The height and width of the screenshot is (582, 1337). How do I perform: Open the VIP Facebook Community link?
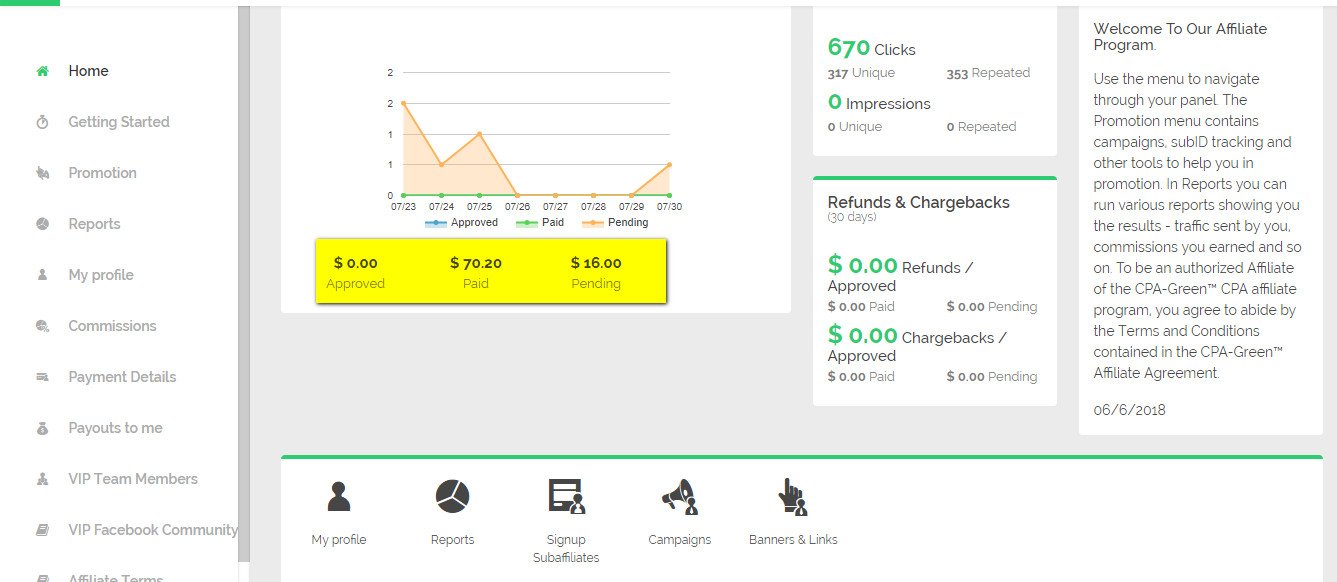tap(153, 530)
